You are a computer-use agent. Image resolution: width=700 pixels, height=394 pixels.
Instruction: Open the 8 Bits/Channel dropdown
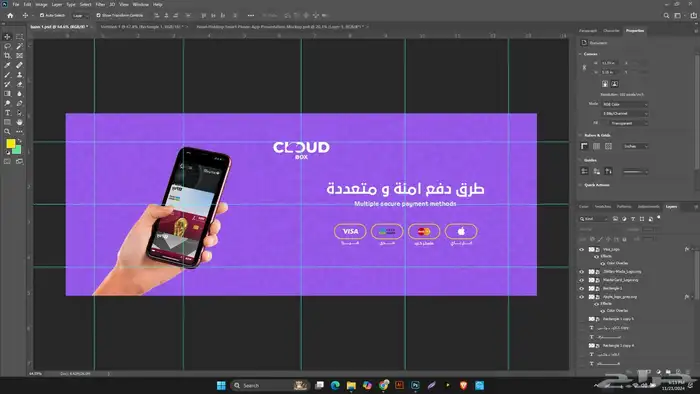tap(625, 113)
